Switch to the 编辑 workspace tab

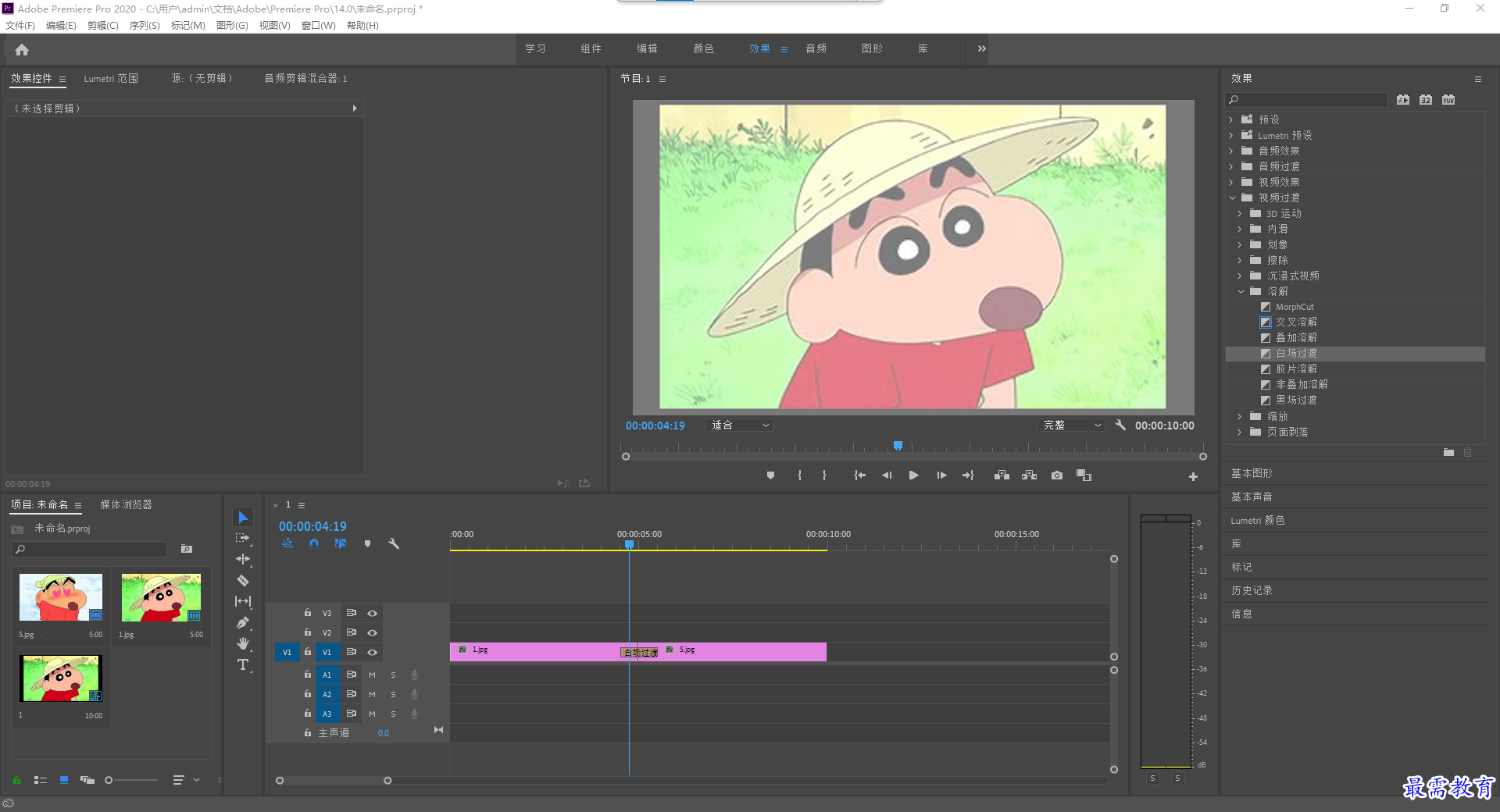[x=647, y=48]
